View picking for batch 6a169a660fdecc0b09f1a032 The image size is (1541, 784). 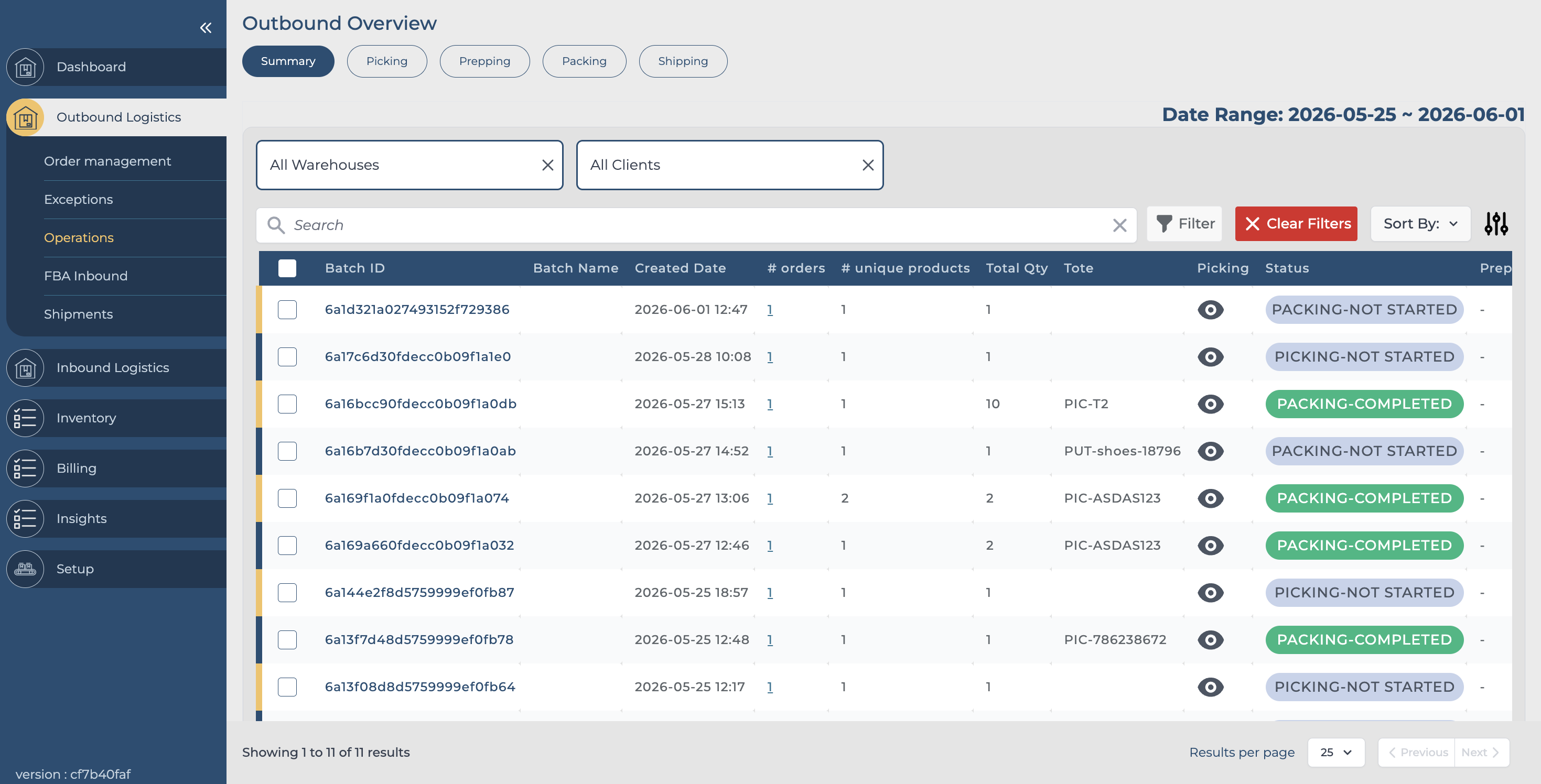1210,546
